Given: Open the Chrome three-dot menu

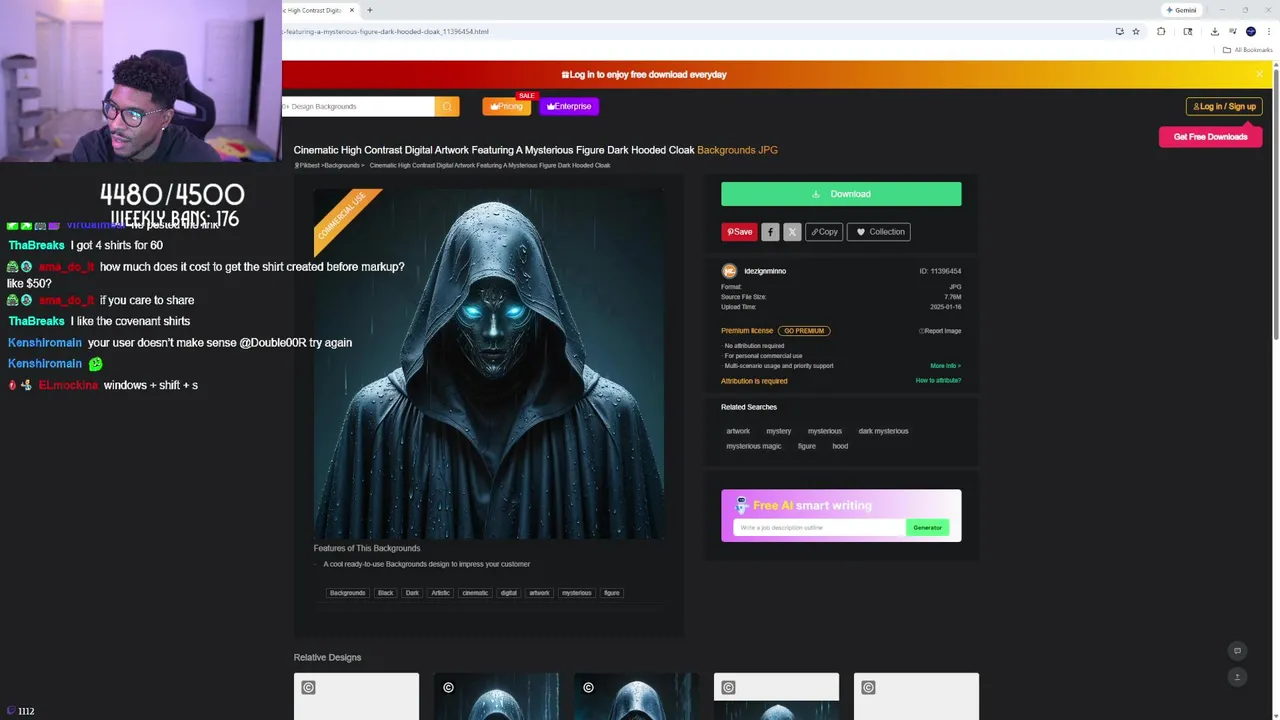Looking at the screenshot, I should [1268, 31].
